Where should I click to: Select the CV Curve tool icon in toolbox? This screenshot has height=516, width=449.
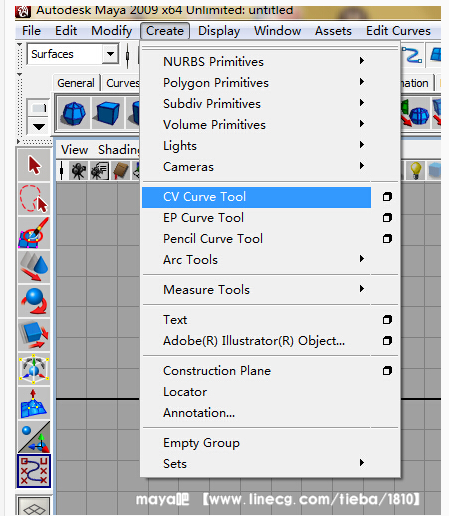pos(34,471)
